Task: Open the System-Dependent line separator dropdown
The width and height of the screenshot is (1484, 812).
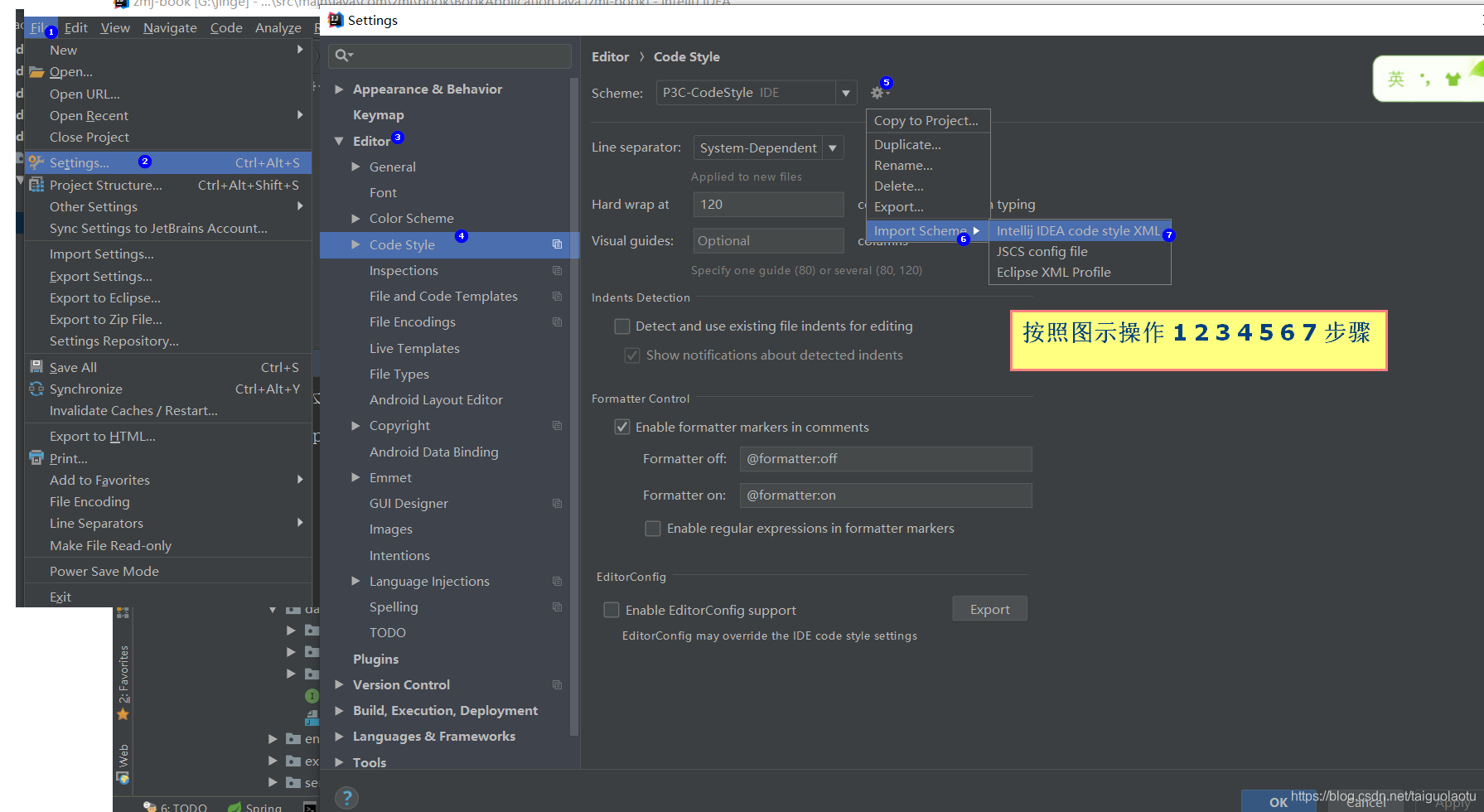Action: tap(833, 147)
